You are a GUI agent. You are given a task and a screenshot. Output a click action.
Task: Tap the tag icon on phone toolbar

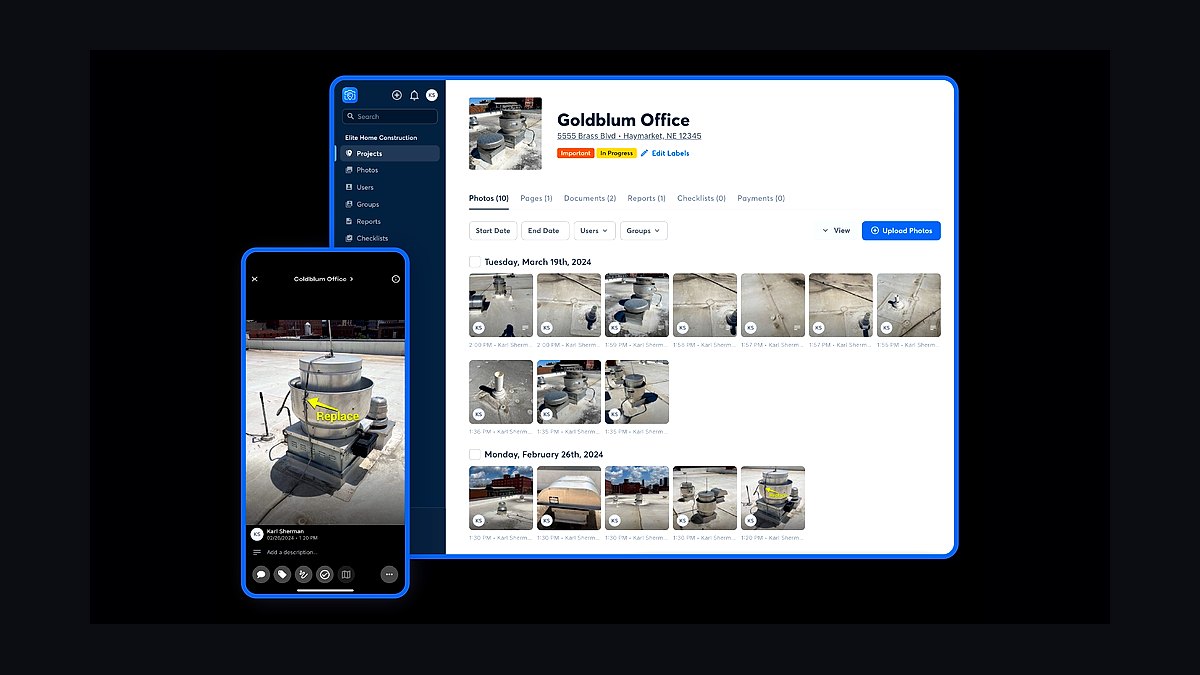282,574
